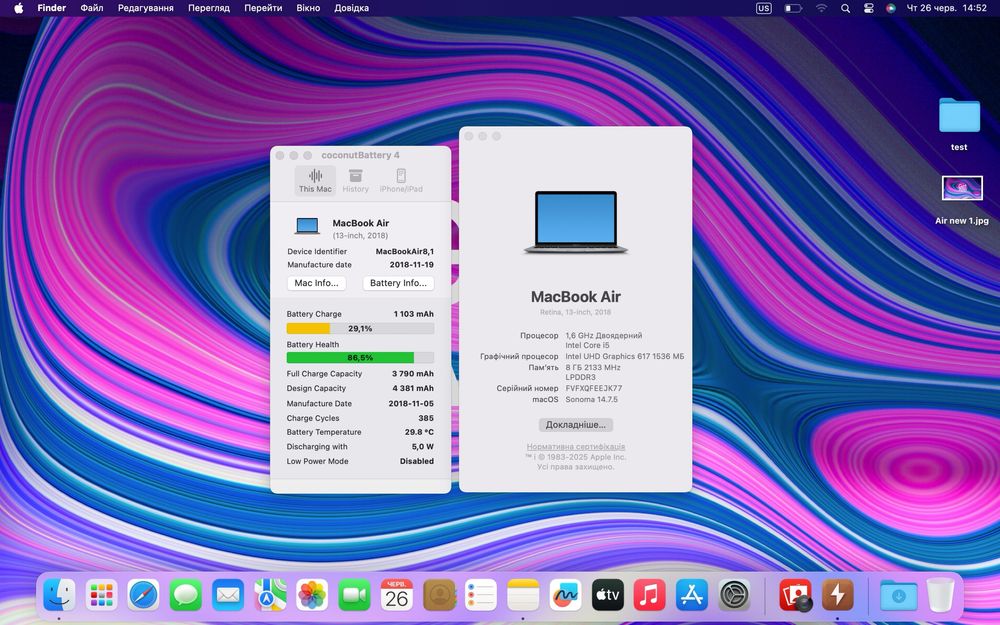
Task: Switch to iPhone/iPad tab in coconutBattery
Action: coord(401,180)
